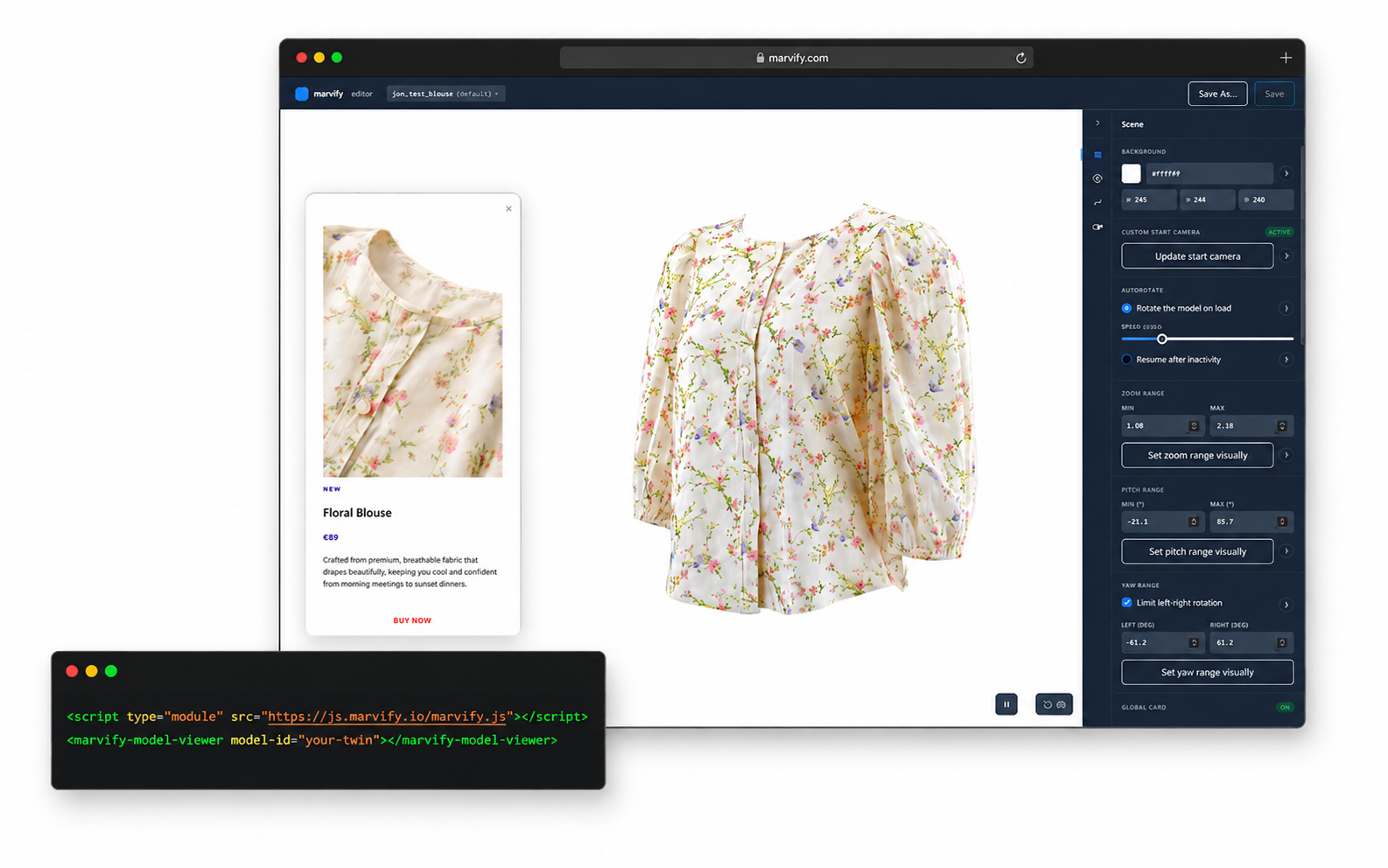Click the lock icon in address bar

tap(761, 58)
